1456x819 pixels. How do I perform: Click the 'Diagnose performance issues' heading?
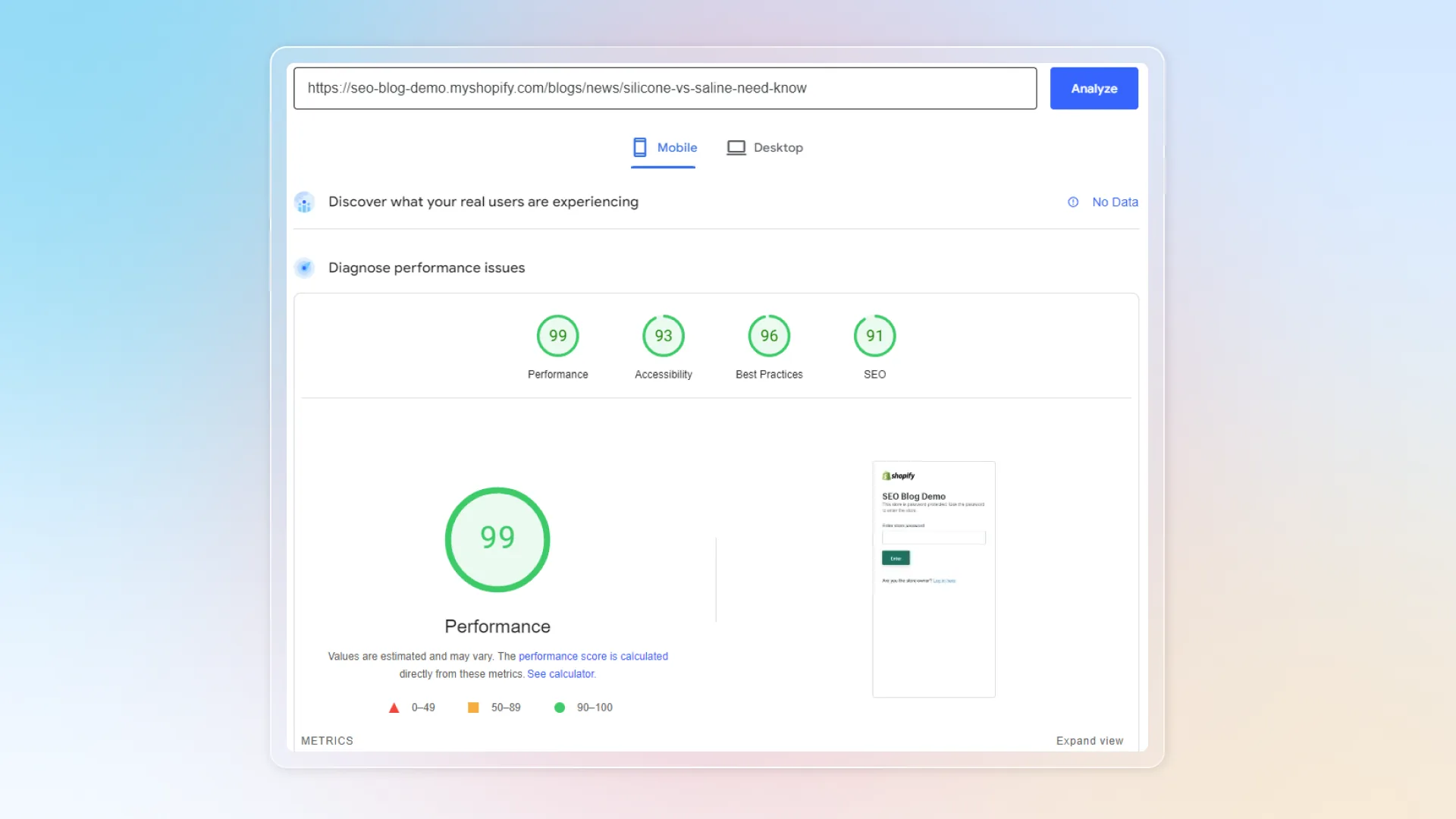point(426,268)
